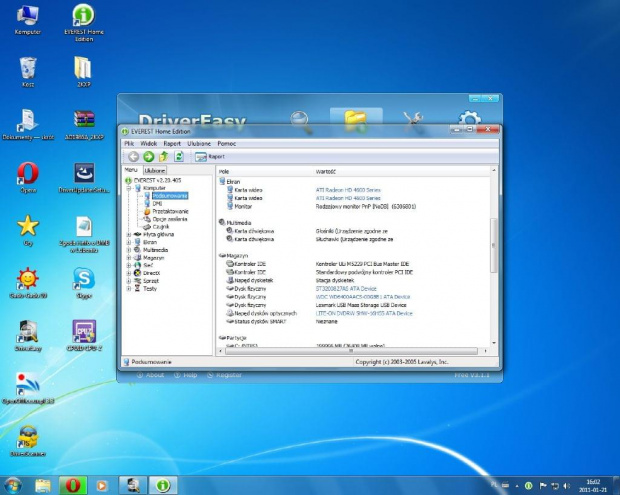Expand the DirectX tree node
The height and width of the screenshot is (495, 620).
129,273
